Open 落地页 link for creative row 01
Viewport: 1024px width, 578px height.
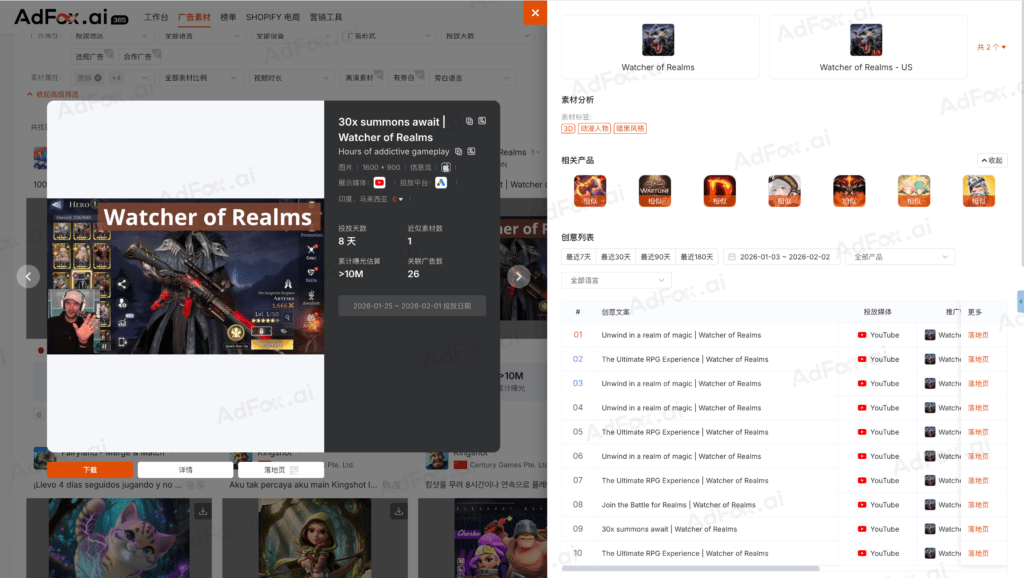(x=977, y=335)
